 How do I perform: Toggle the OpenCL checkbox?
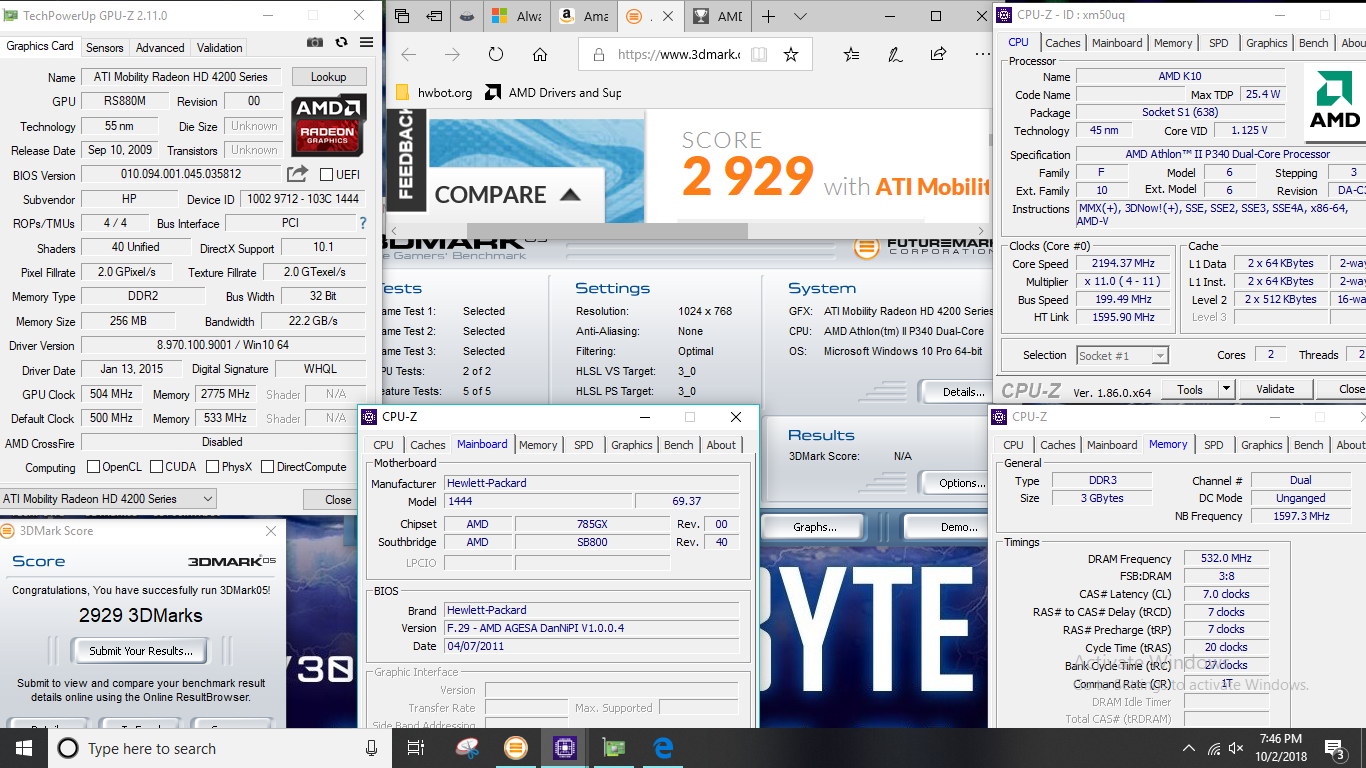point(93,466)
